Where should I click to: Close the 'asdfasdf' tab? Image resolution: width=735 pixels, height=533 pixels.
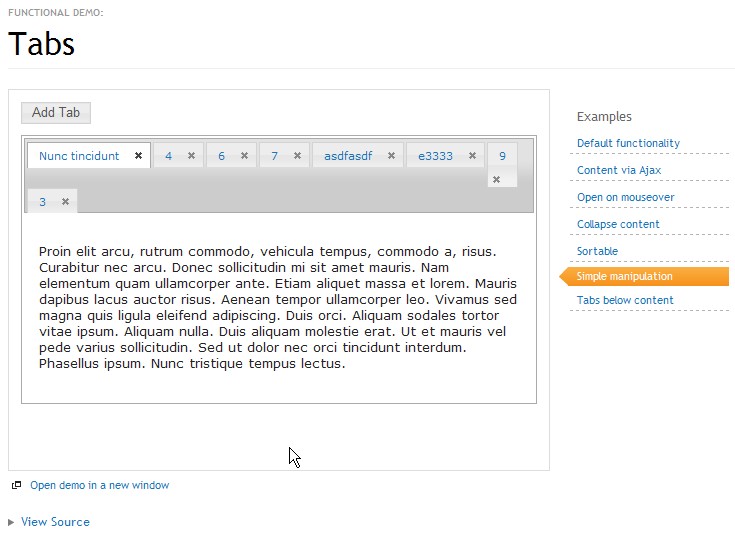point(391,156)
